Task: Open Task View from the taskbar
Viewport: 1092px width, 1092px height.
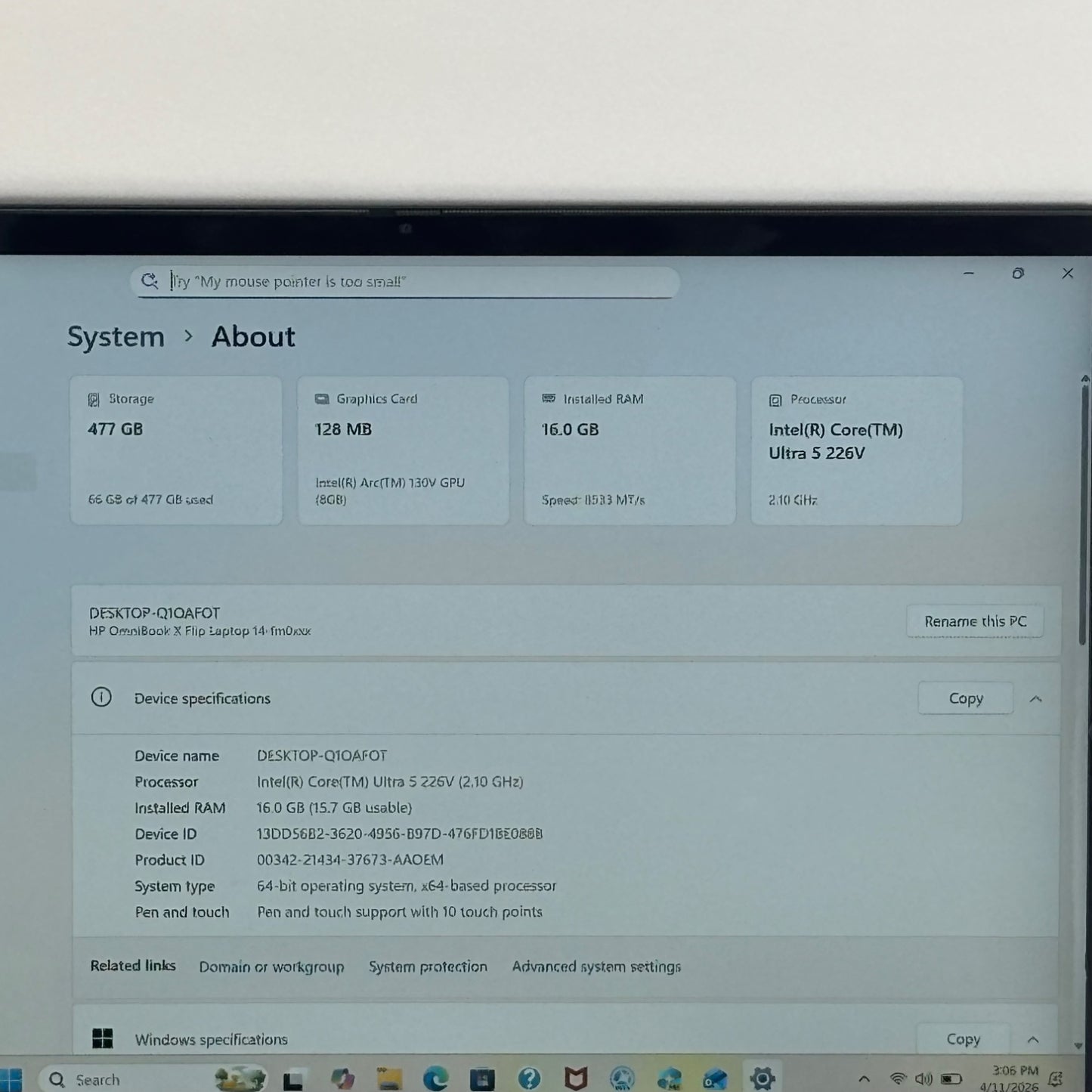Action: pos(293,1080)
